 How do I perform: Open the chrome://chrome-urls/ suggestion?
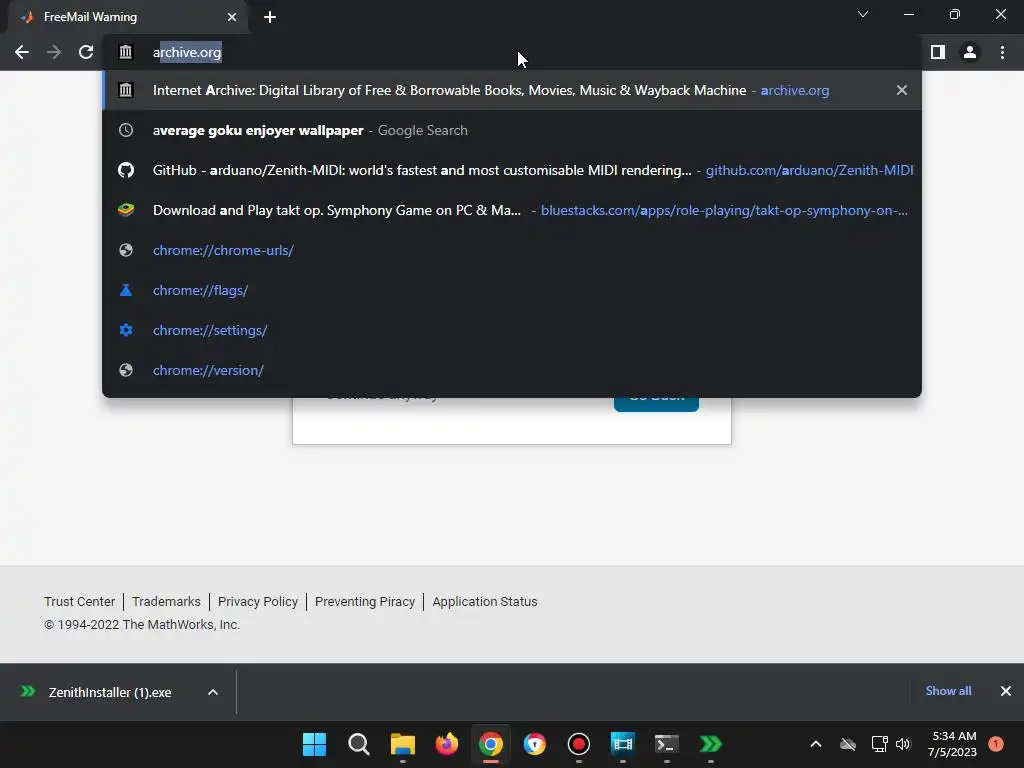coord(512,250)
